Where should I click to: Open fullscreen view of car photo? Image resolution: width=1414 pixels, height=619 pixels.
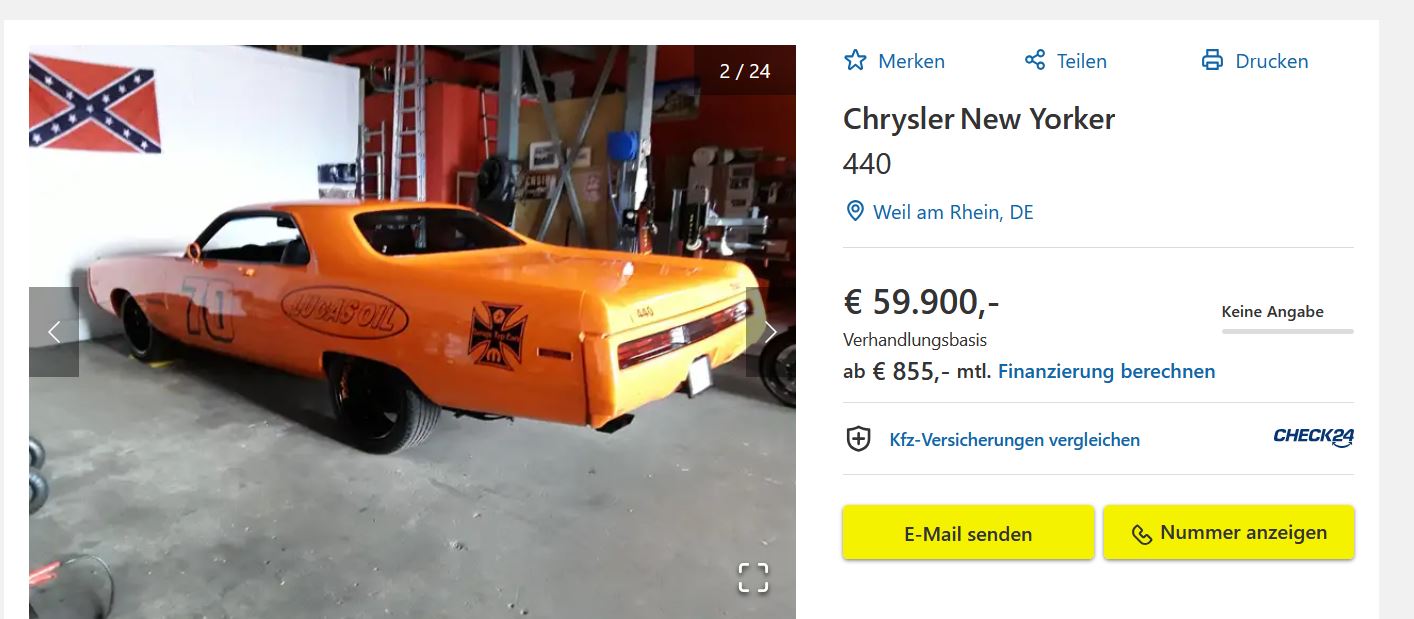coord(753,577)
